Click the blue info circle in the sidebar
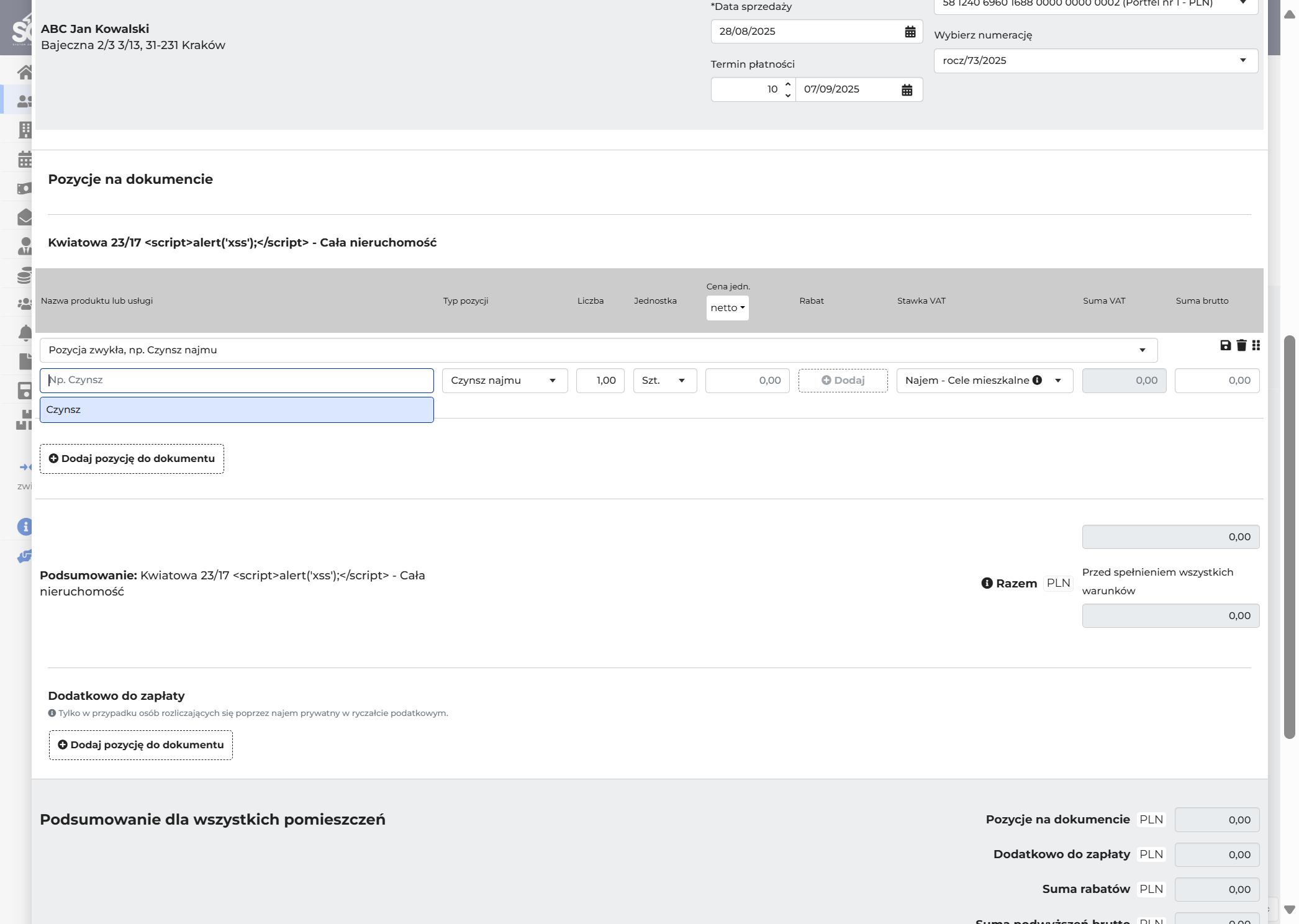Image resolution: width=1299 pixels, height=924 pixels. click(x=25, y=527)
